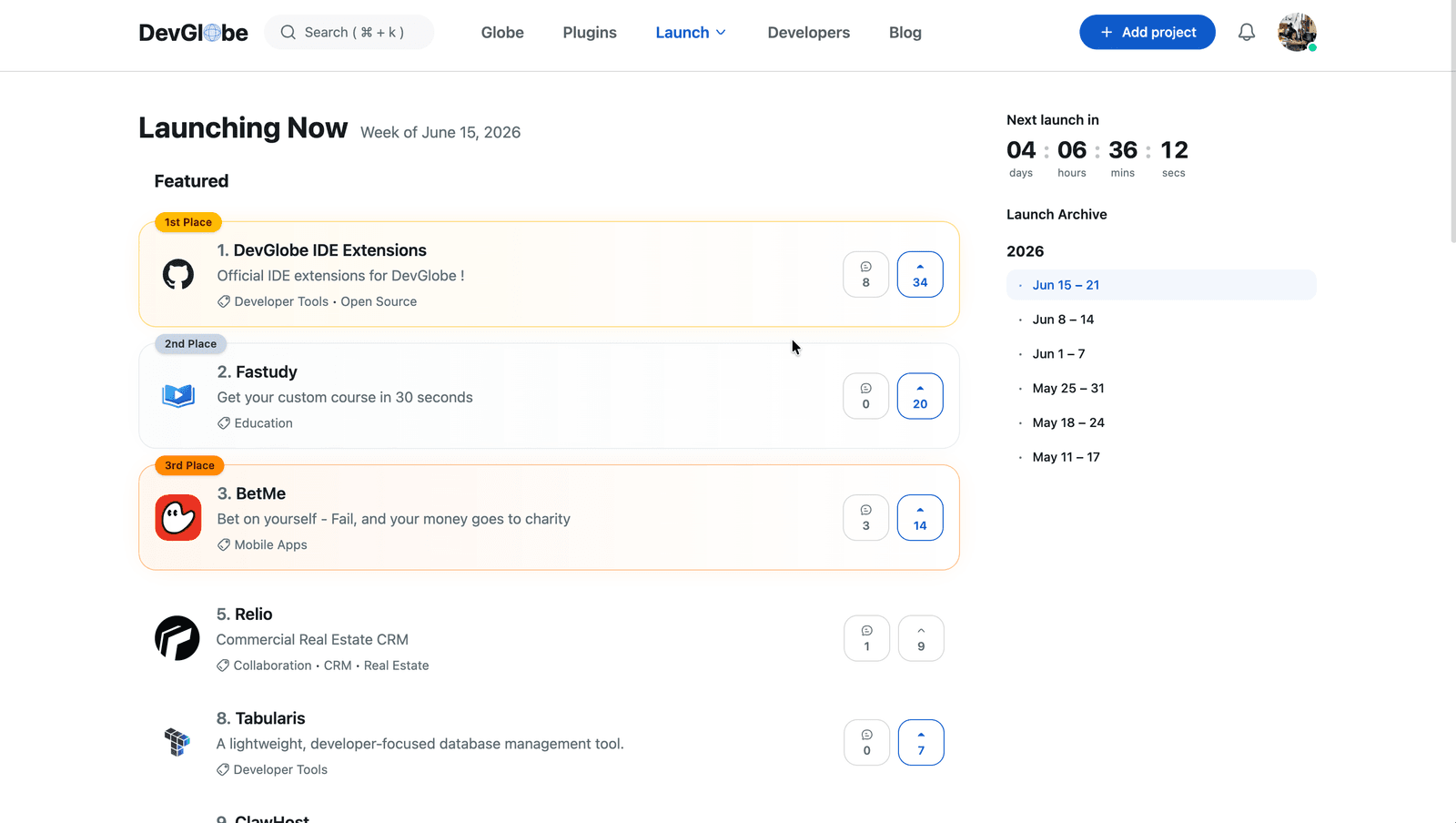
Task: Toggle upvote on Fastudy
Action: tap(920, 396)
